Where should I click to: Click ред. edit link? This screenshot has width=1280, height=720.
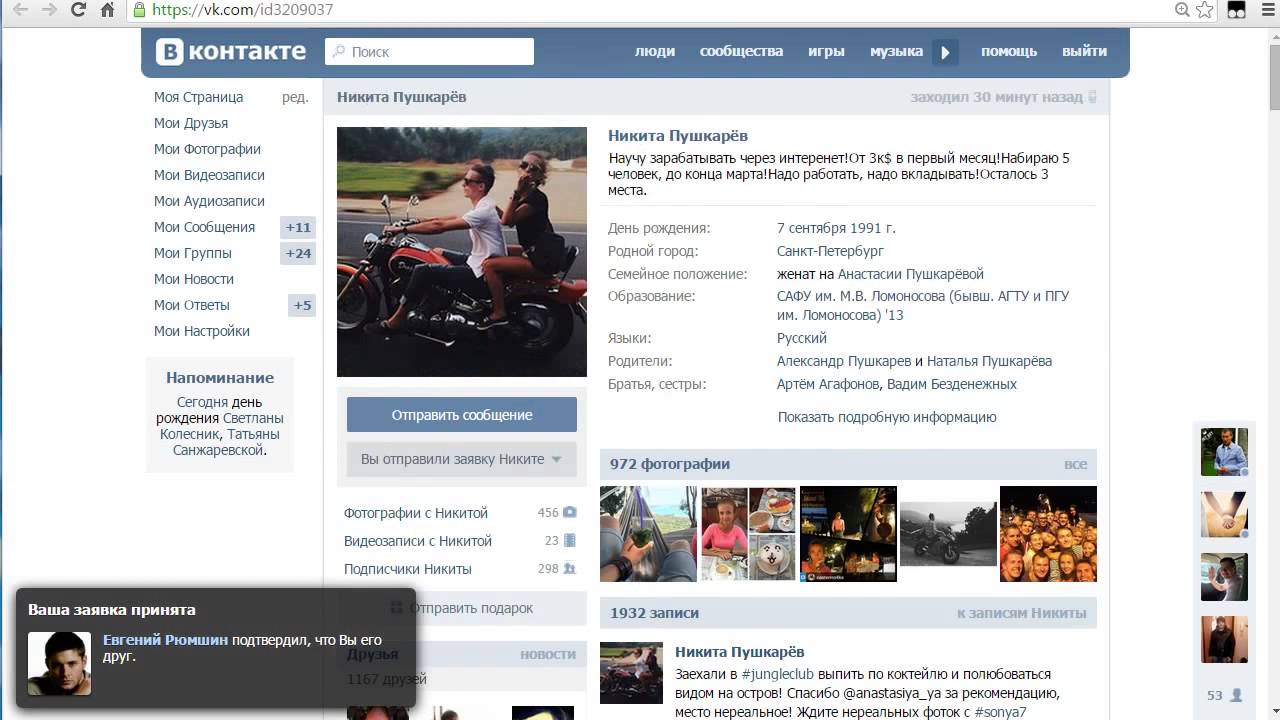(x=295, y=97)
